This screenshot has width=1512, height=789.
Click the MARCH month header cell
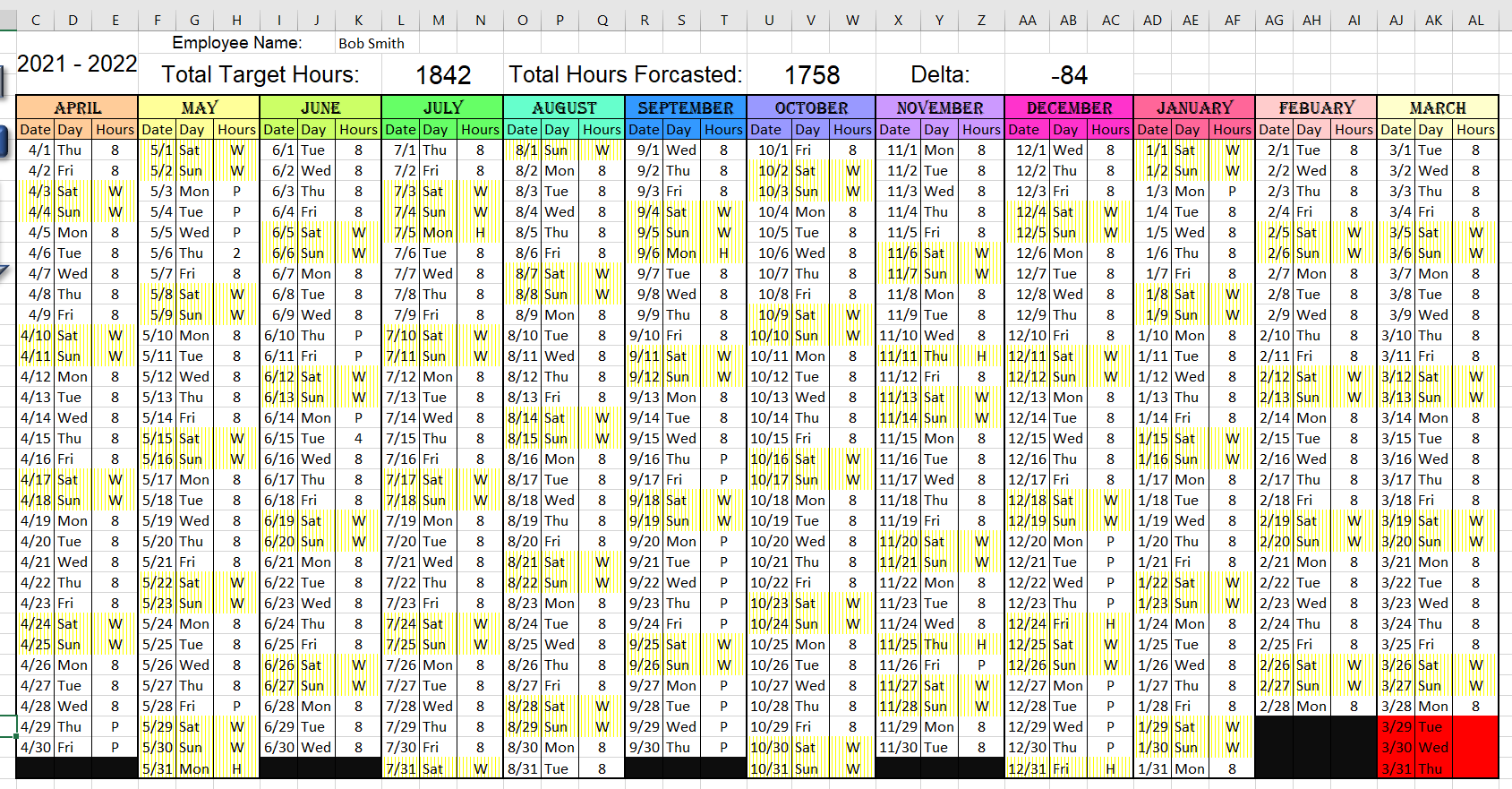click(x=1437, y=107)
